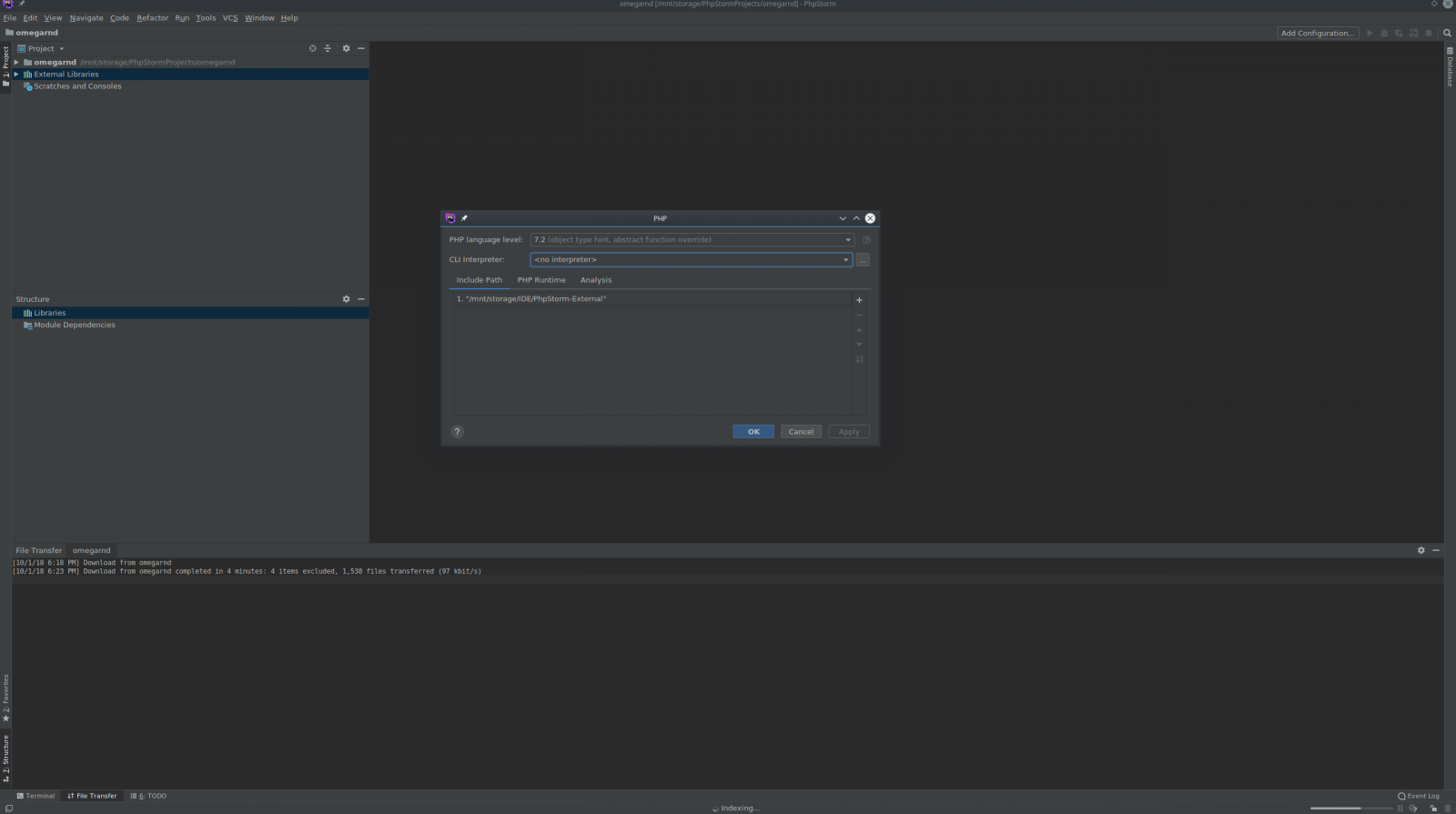Click the locate file target icon in Project panel
The width and height of the screenshot is (1456, 814).
[x=312, y=48]
